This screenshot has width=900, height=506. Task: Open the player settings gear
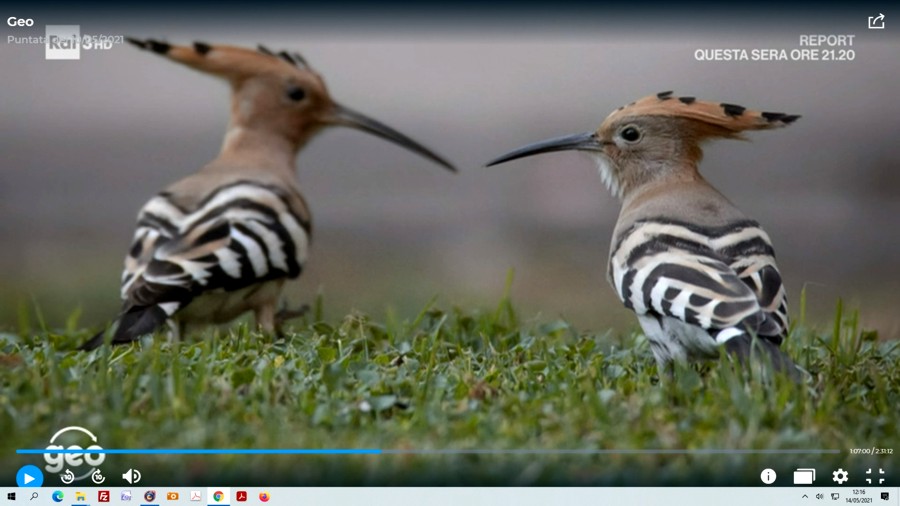840,477
